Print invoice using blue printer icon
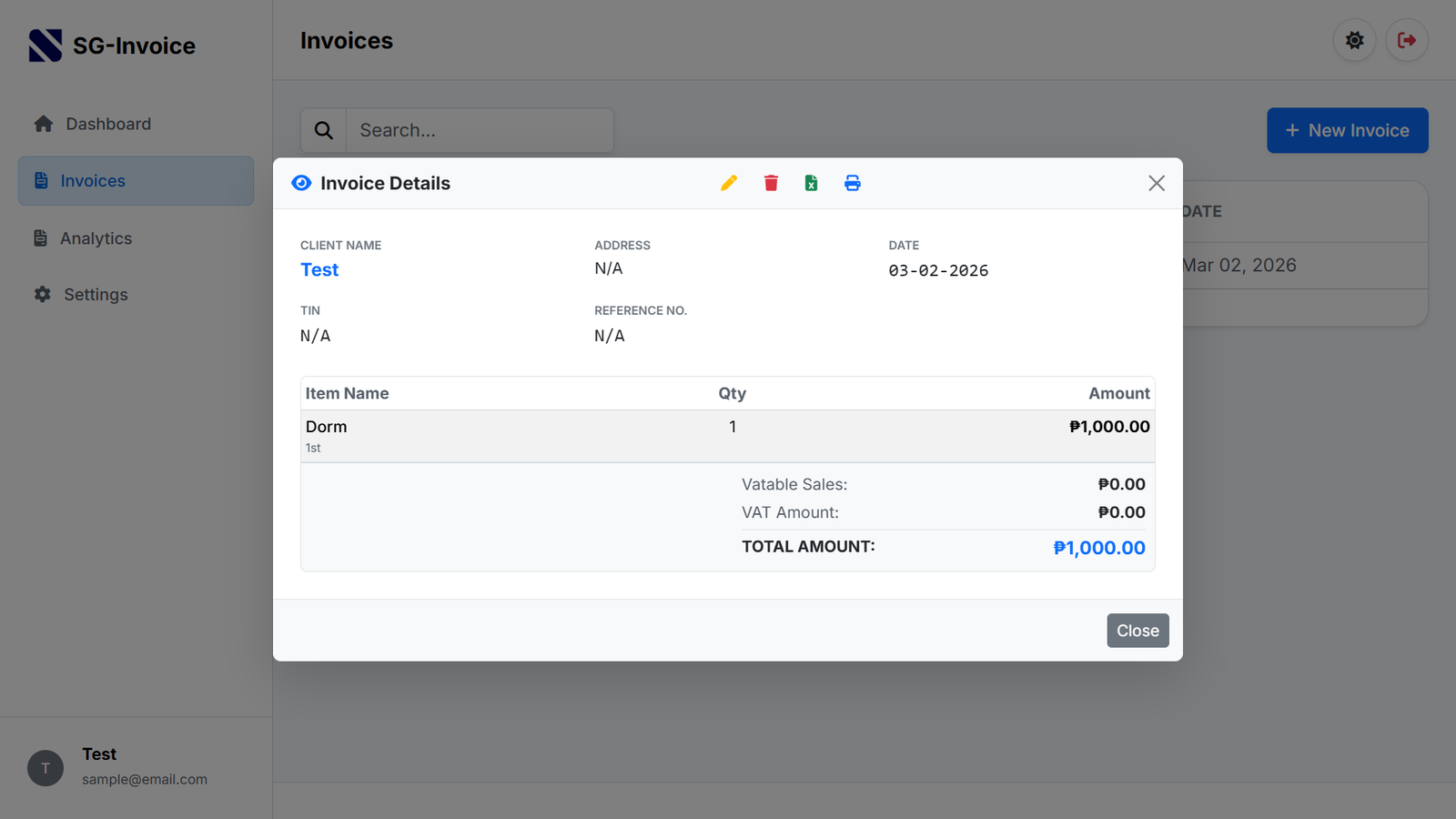1456x819 pixels. click(852, 183)
